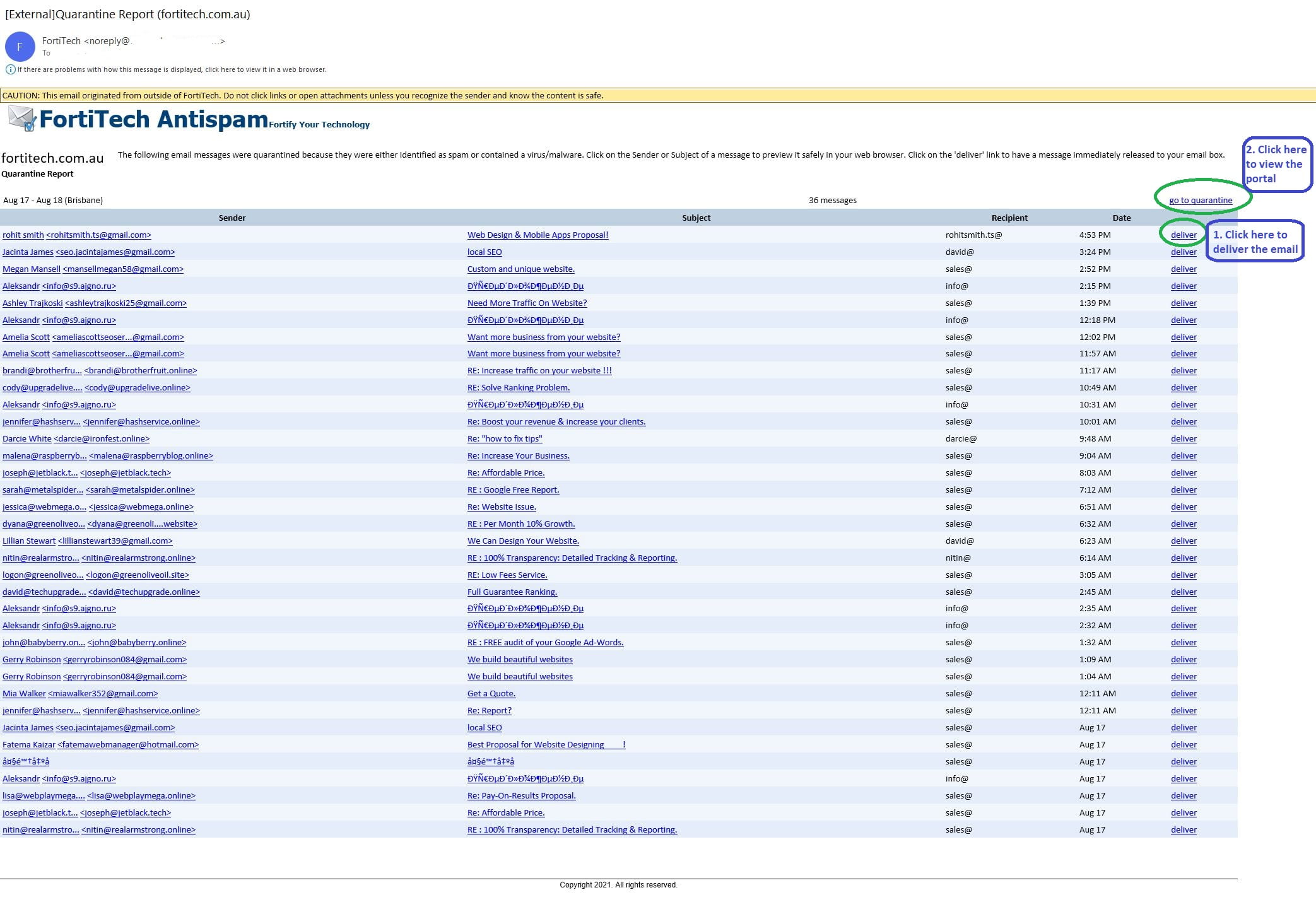
Task: Click the FortiTech Antispam envelope logo
Action: coord(22,119)
